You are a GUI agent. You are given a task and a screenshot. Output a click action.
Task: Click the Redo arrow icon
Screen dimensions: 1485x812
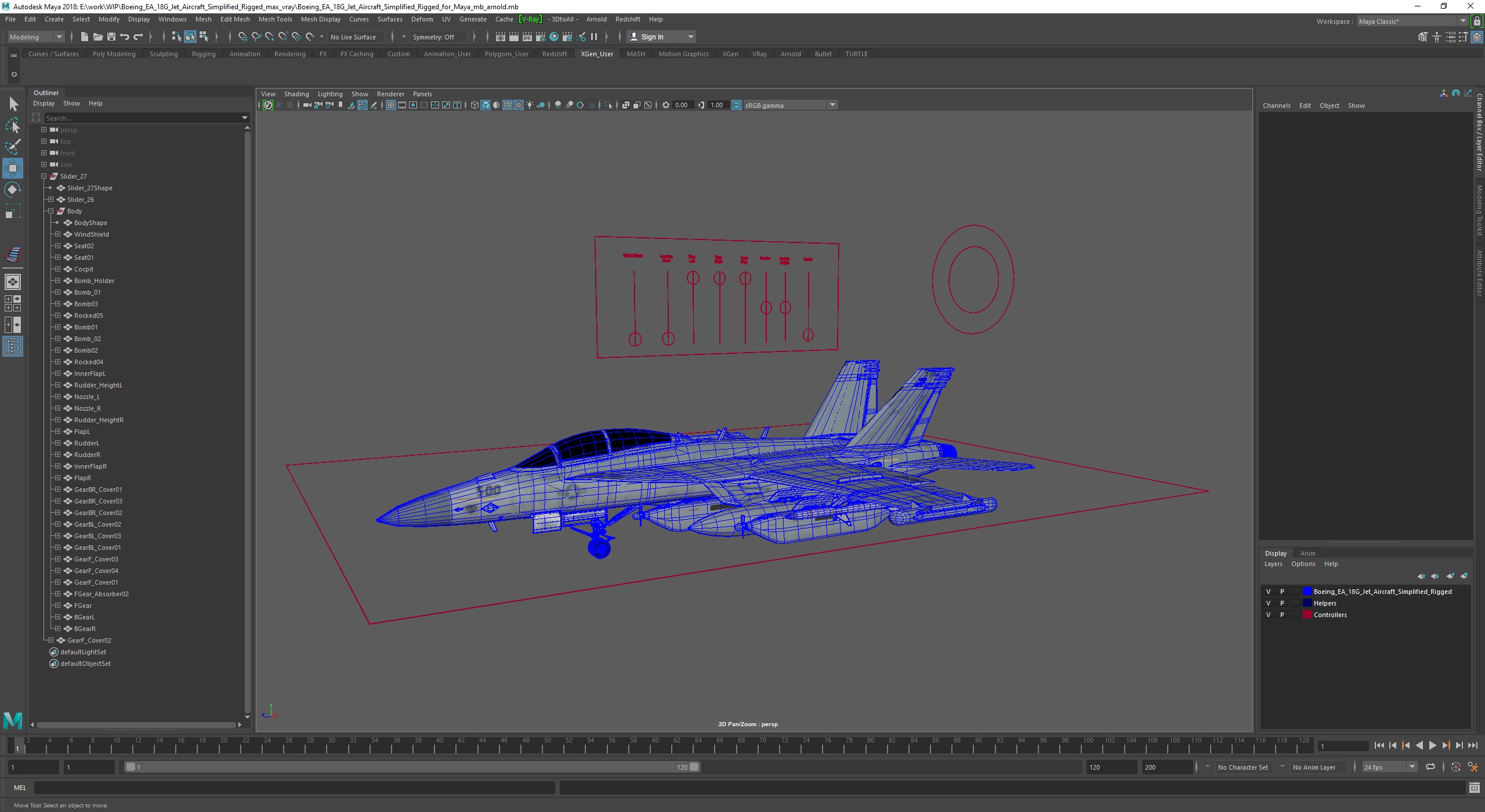(138, 37)
